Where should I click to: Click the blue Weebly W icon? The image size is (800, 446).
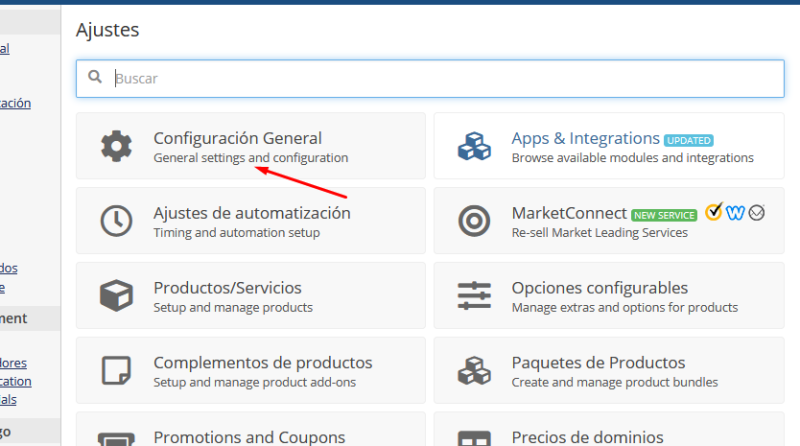(x=736, y=212)
